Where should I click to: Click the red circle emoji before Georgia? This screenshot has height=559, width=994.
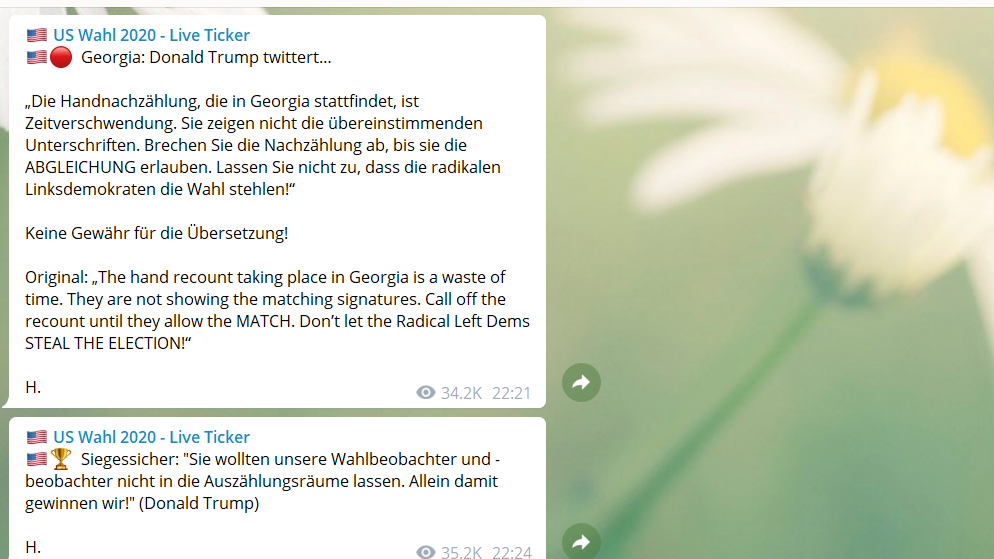pyautogui.click(x=61, y=57)
